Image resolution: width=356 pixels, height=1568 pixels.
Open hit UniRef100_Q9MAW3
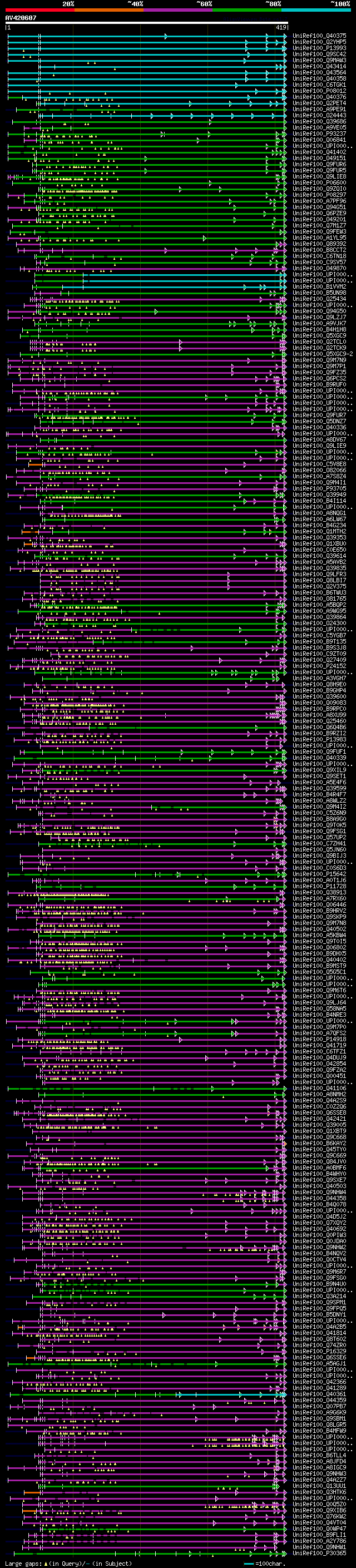coord(319,60)
